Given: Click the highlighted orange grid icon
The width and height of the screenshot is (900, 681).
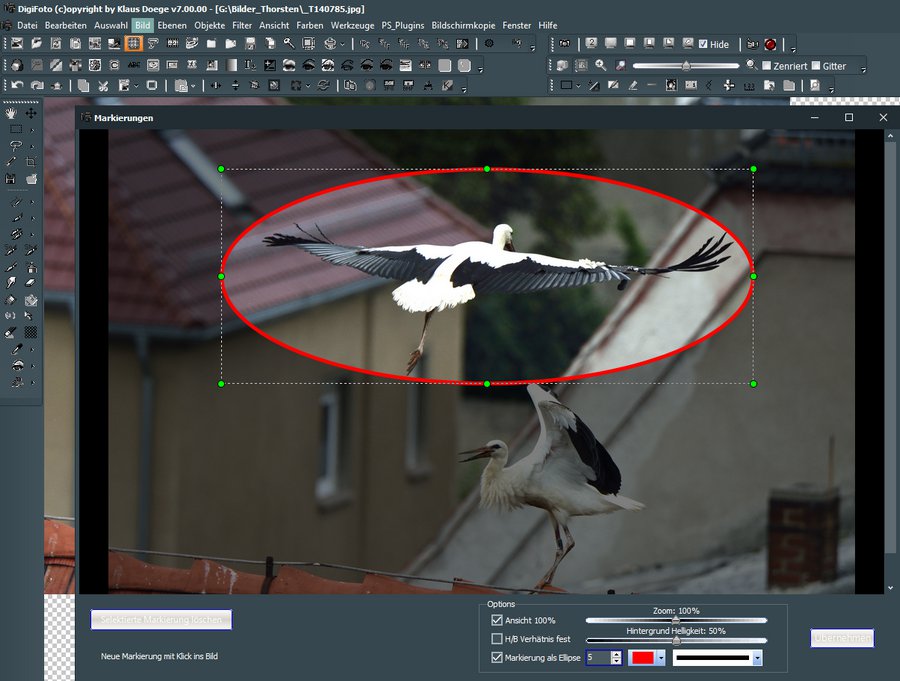Looking at the screenshot, I should coord(133,44).
